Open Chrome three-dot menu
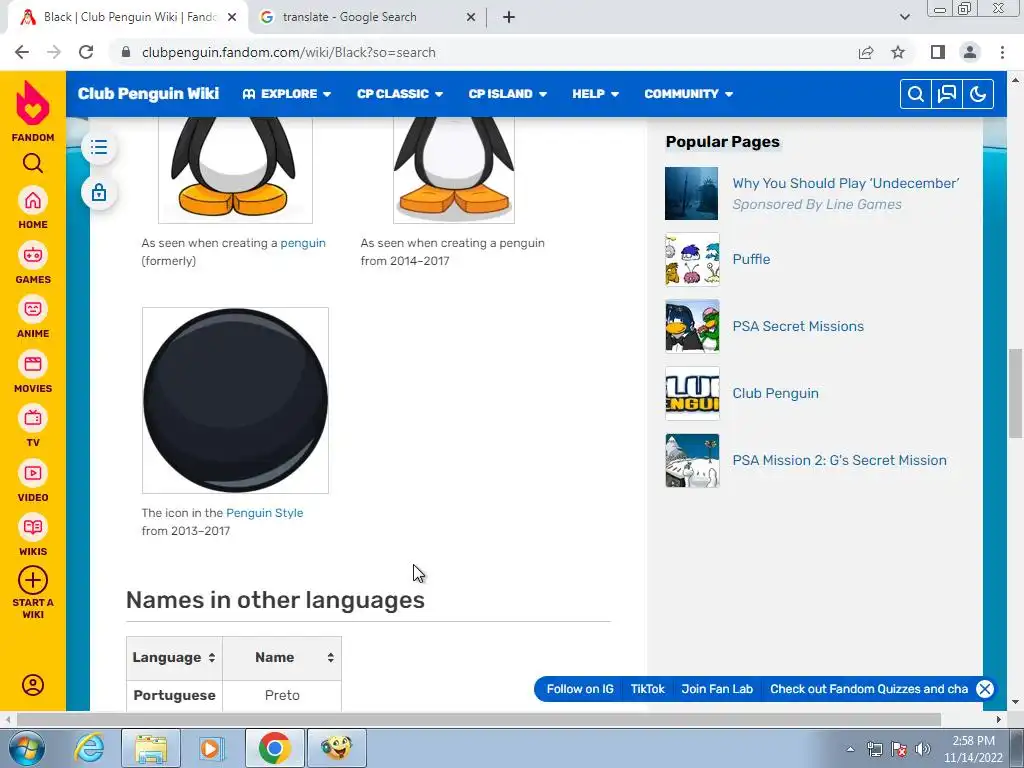The height and width of the screenshot is (768, 1024). pos(1002,52)
